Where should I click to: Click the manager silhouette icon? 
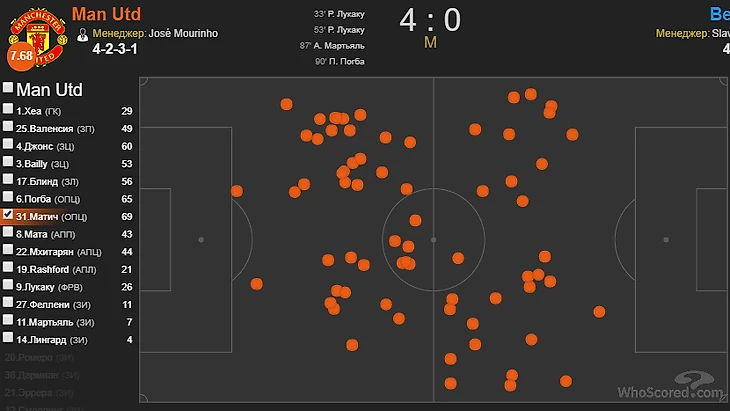click(x=83, y=33)
